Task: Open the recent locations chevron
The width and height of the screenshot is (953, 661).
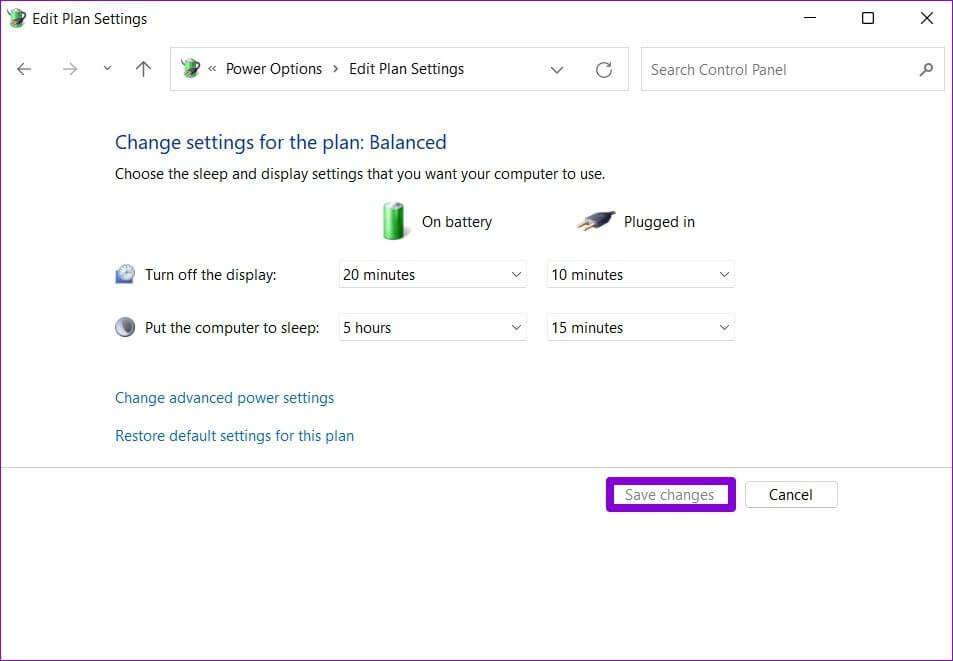Action: tap(107, 69)
